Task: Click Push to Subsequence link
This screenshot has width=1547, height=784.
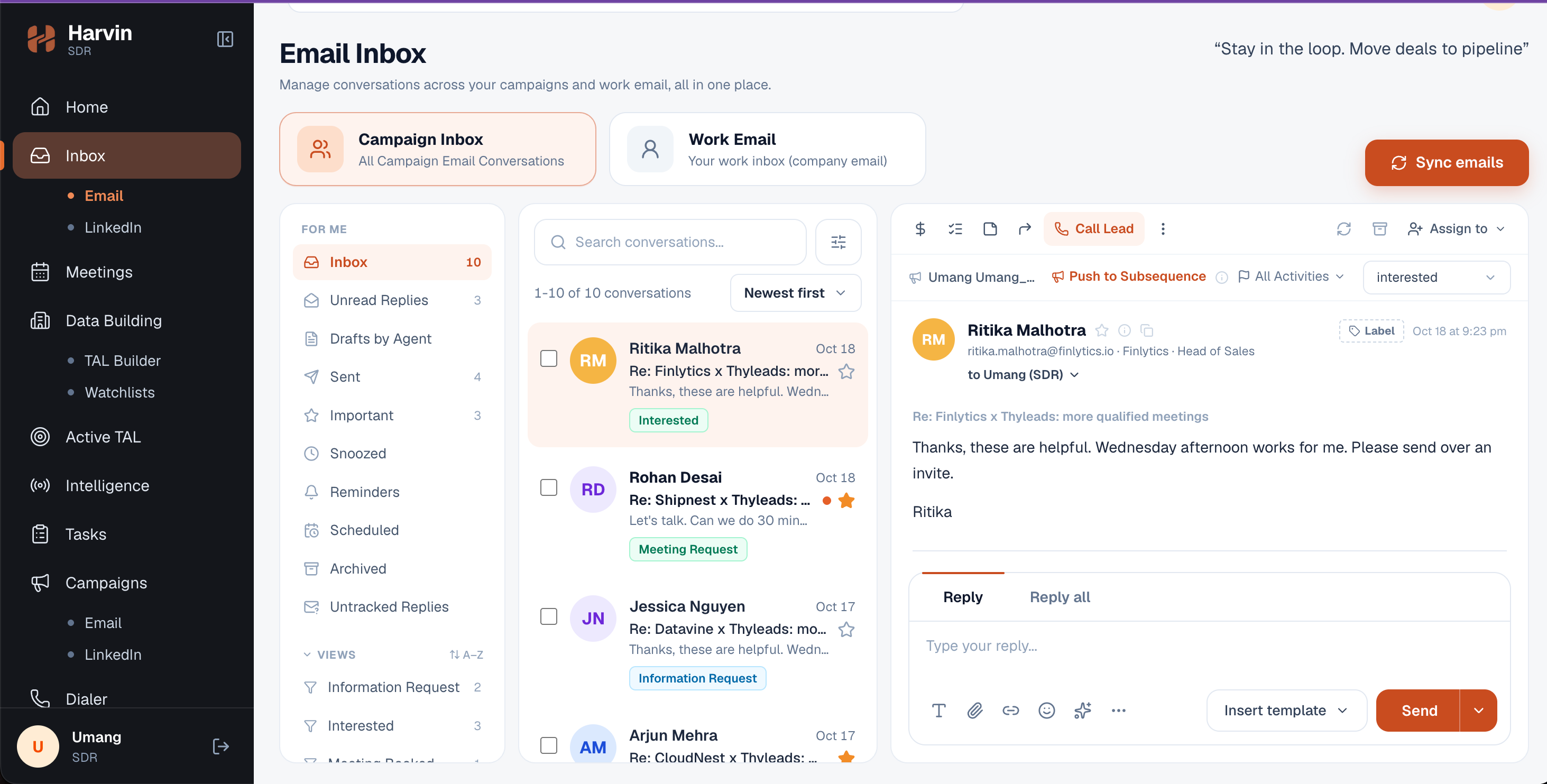Action: 1129,276
